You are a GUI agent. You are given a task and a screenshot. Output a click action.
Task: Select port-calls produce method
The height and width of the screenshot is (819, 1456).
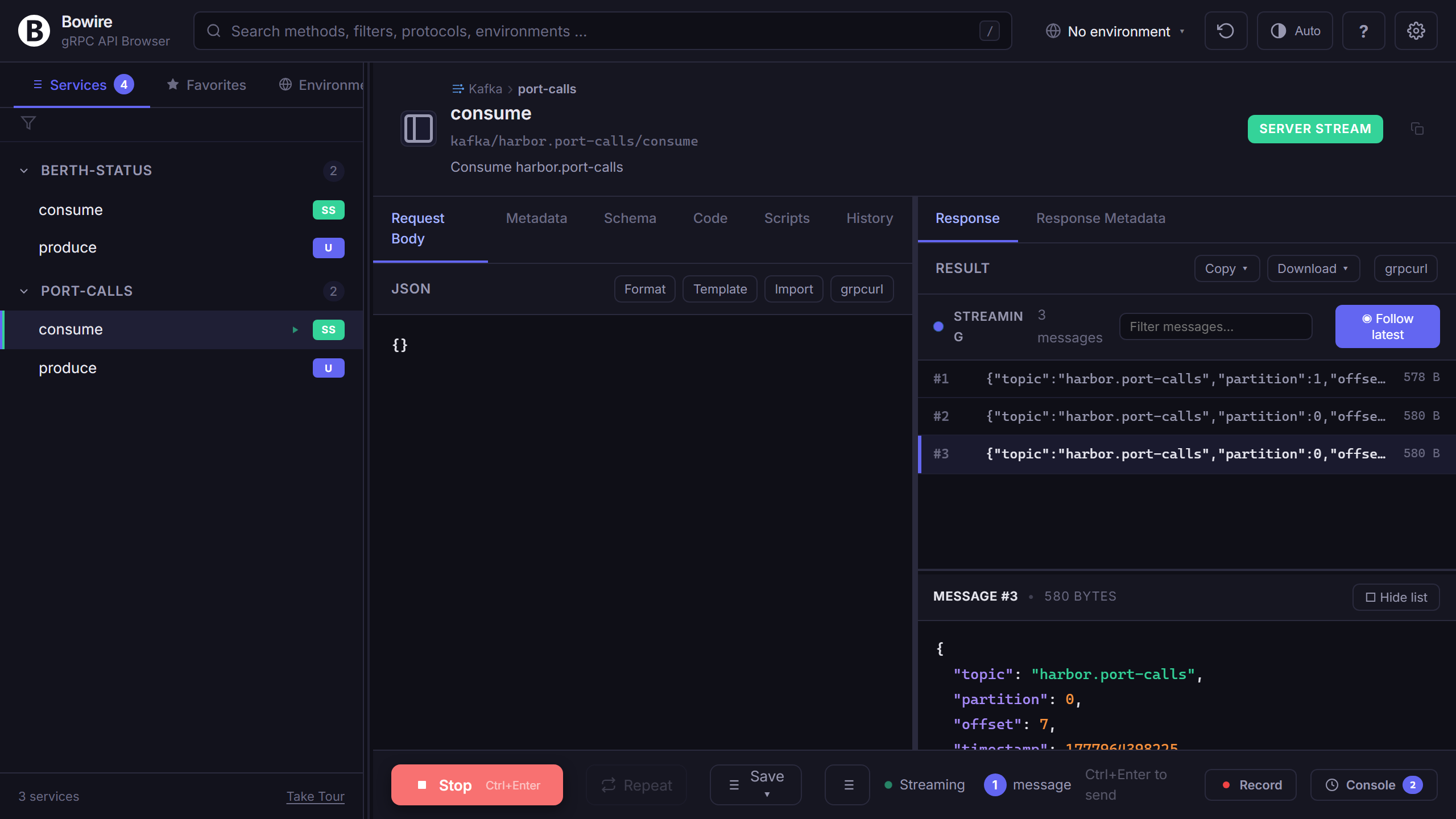pos(182,368)
